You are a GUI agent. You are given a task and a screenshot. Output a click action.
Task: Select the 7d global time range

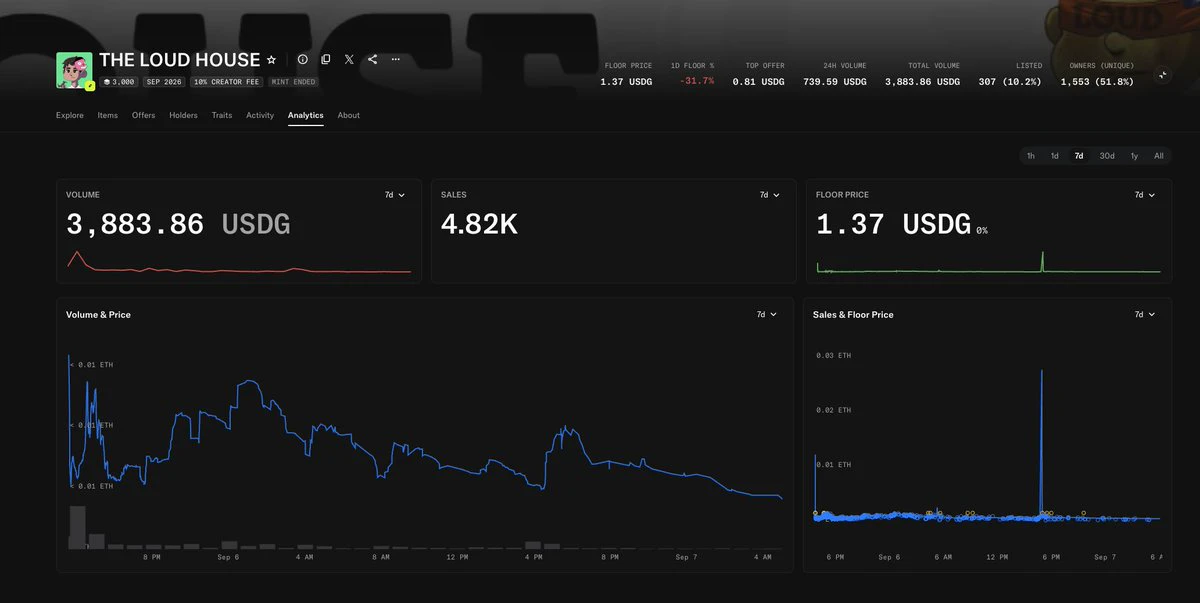[1079, 156]
